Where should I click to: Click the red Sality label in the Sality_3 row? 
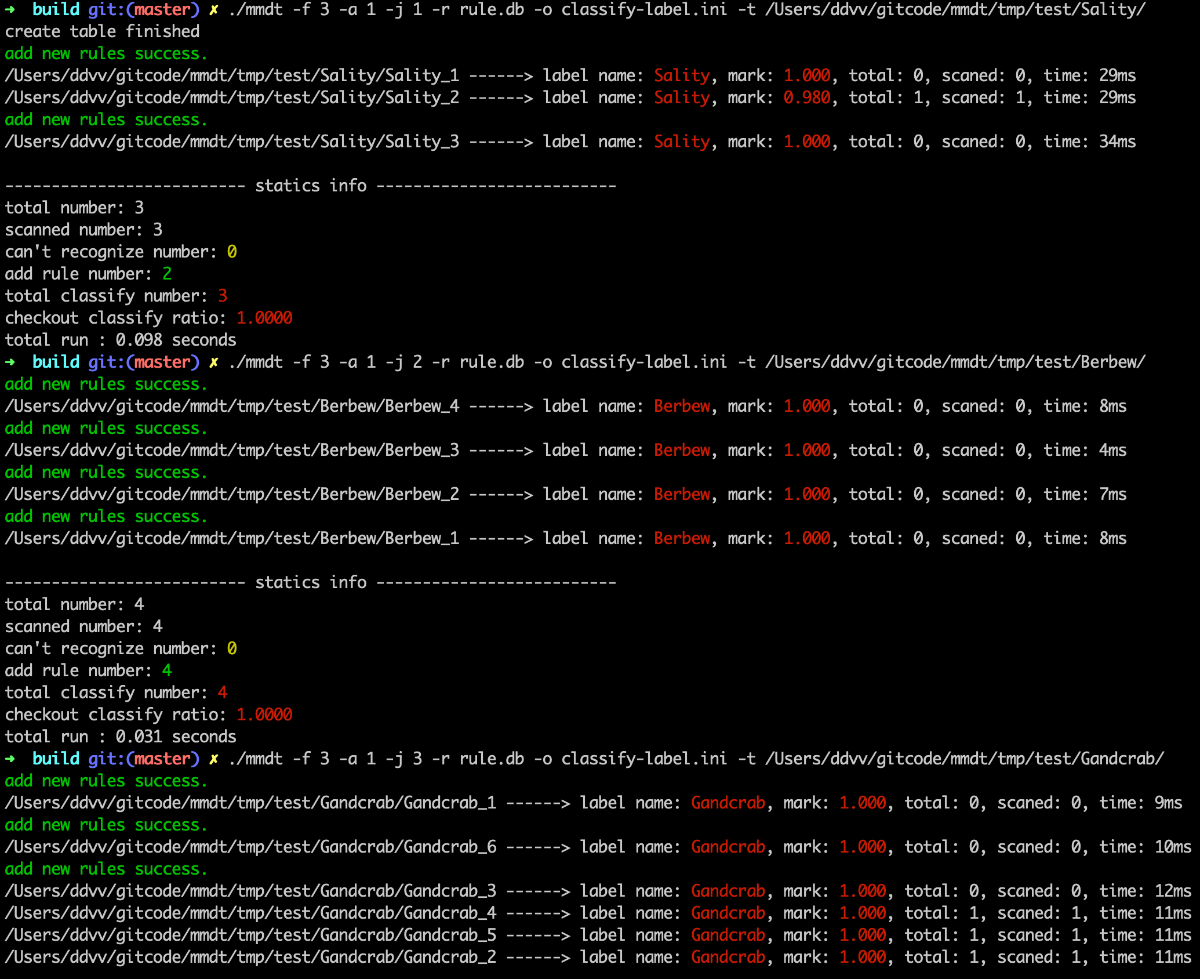[x=682, y=142]
